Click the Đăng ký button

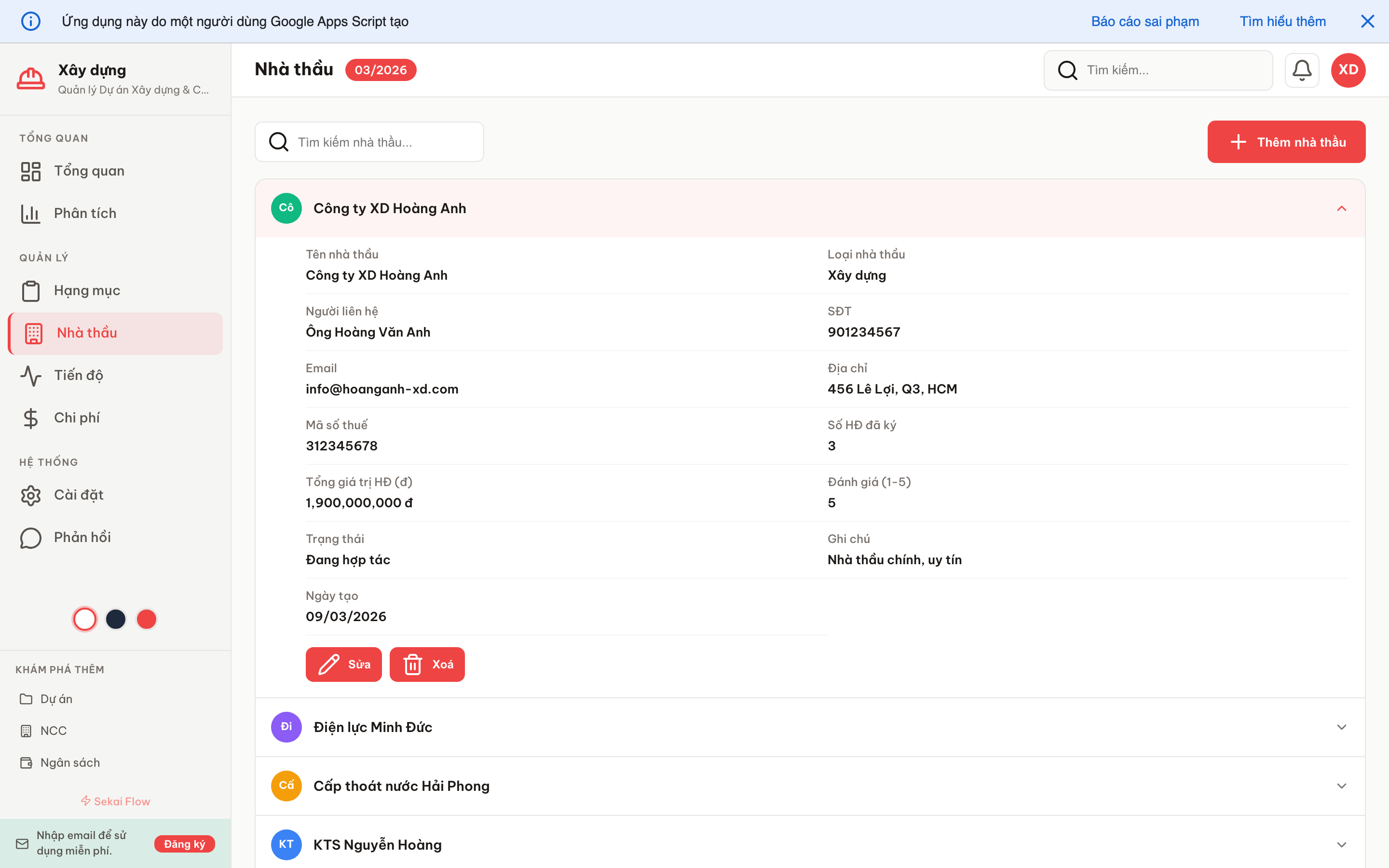click(184, 844)
